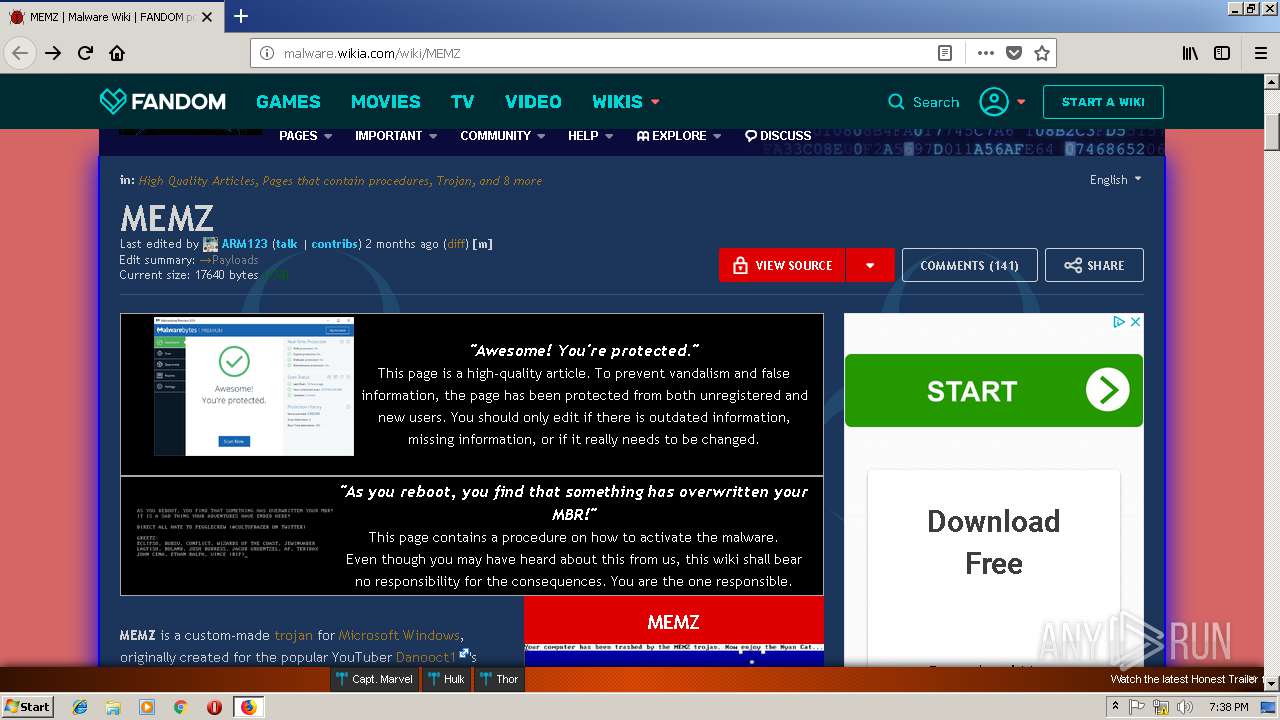Open High Quality Articles category link
Image resolution: width=1280 pixels, height=720 pixels.
click(x=198, y=181)
